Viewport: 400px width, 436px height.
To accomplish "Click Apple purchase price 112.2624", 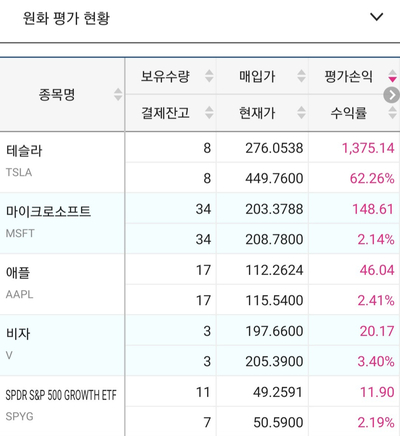I will click(274, 270).
